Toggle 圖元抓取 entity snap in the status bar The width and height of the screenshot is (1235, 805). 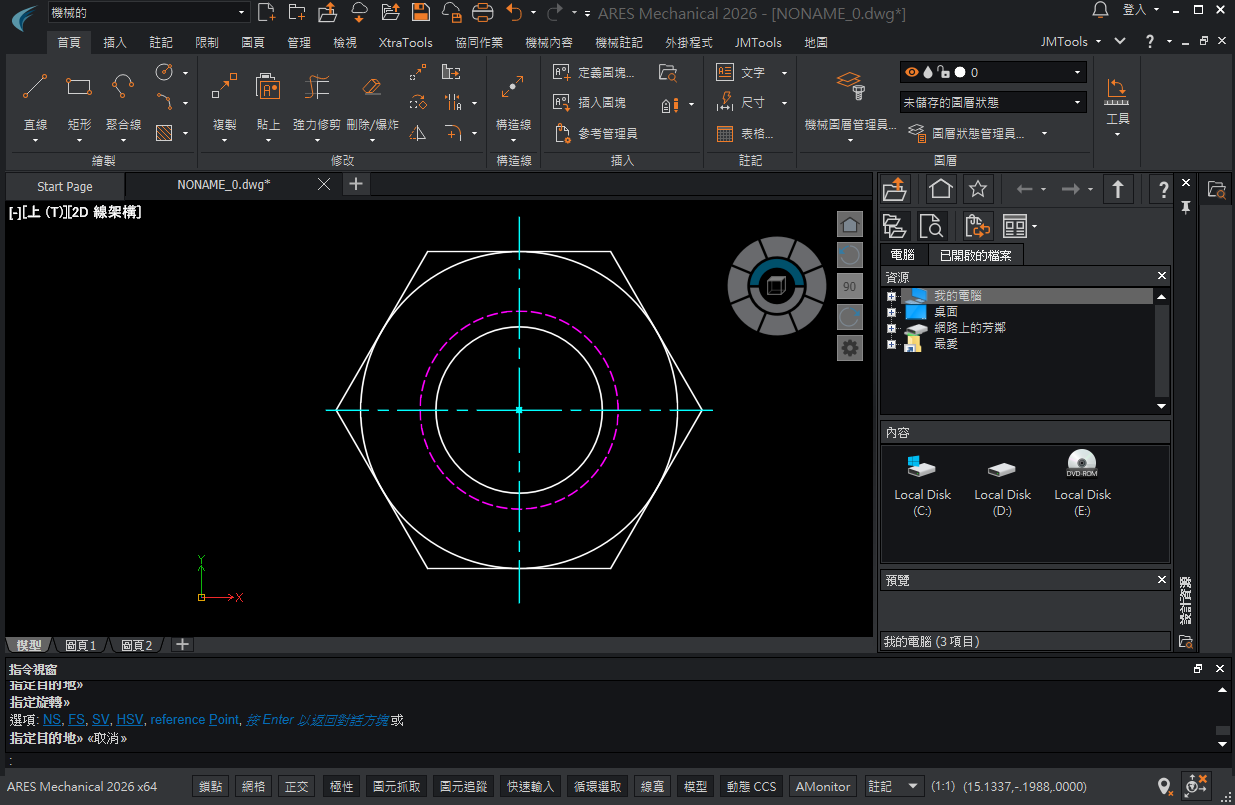coord(397,787)
